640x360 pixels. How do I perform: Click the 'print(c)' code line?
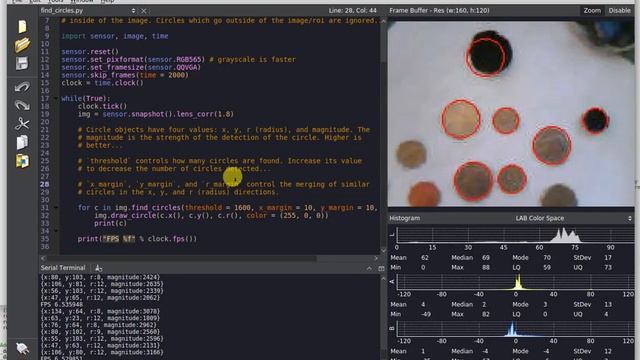click(110, 223)
